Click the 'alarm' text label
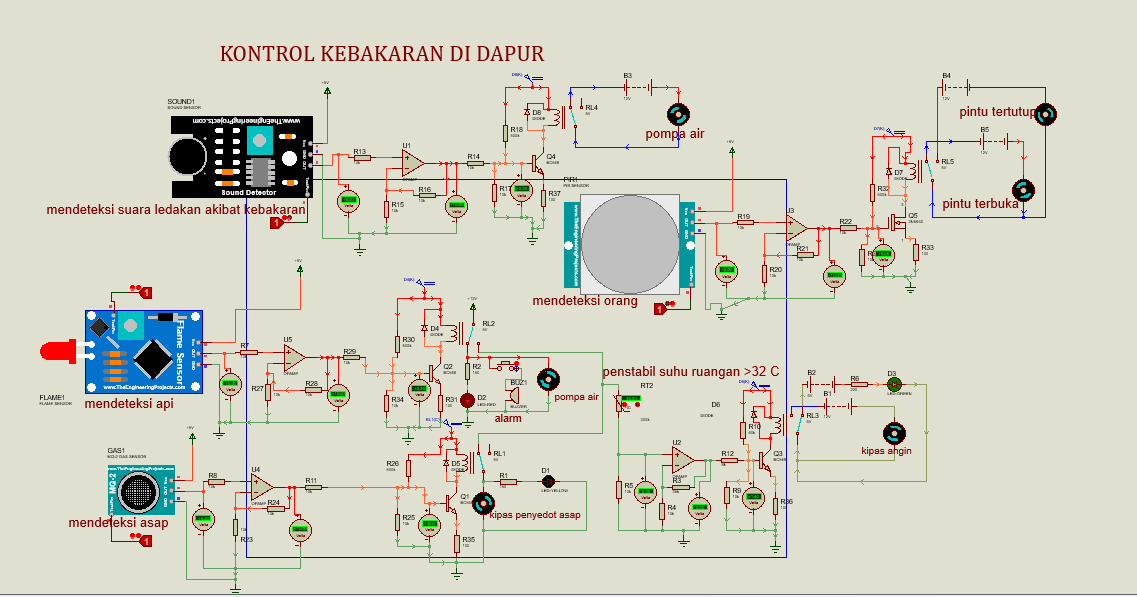 [508, 419]
